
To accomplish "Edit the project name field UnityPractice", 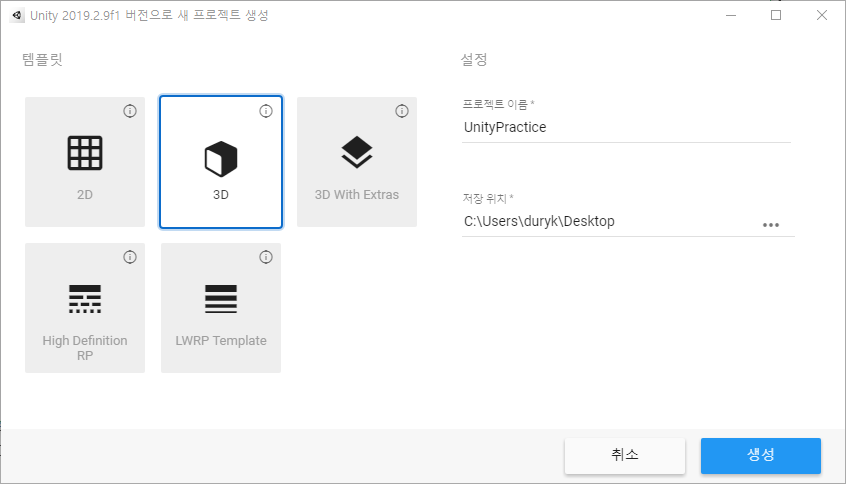I will 626,127.
